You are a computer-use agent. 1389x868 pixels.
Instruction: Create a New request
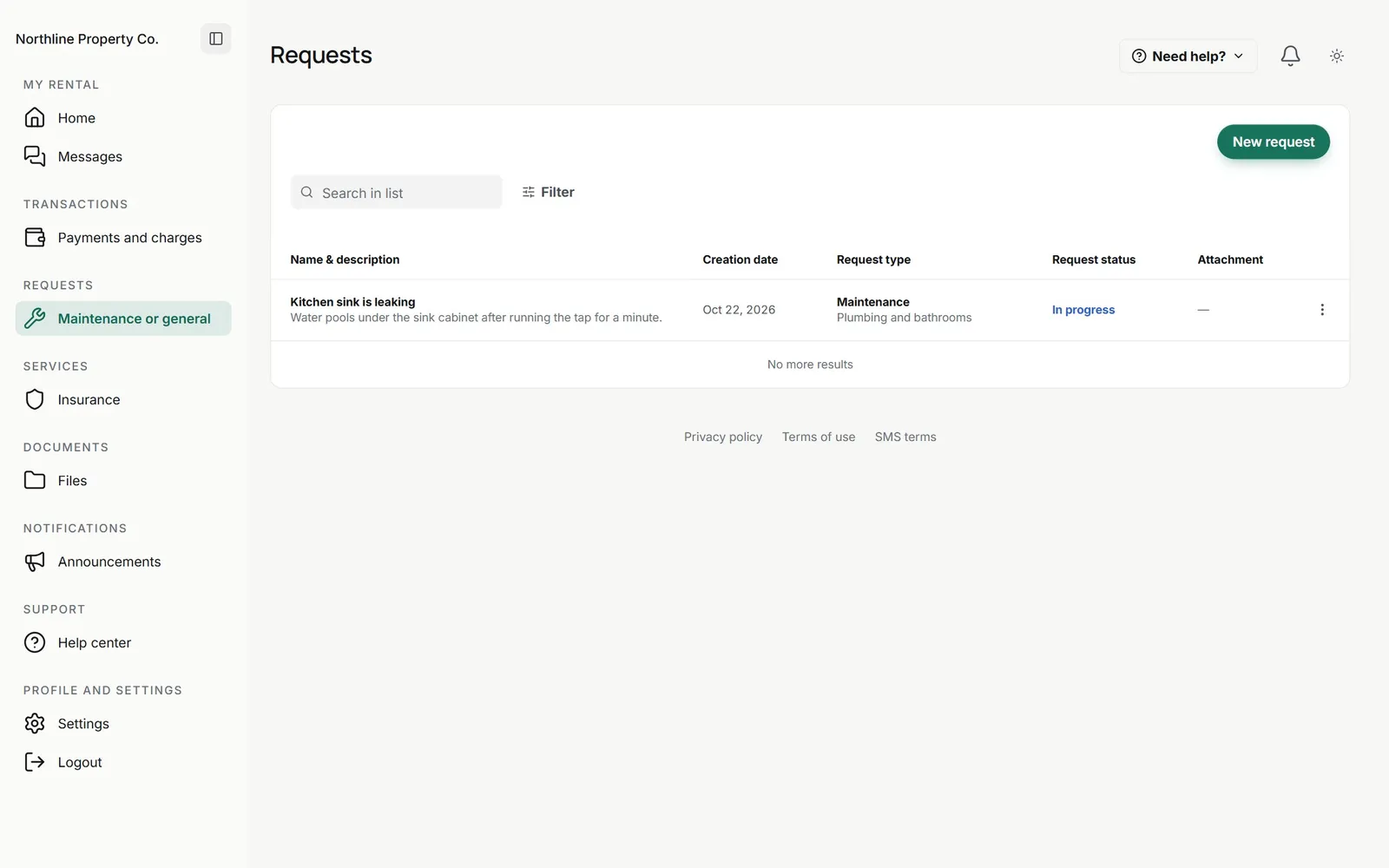coord(1274,141)
